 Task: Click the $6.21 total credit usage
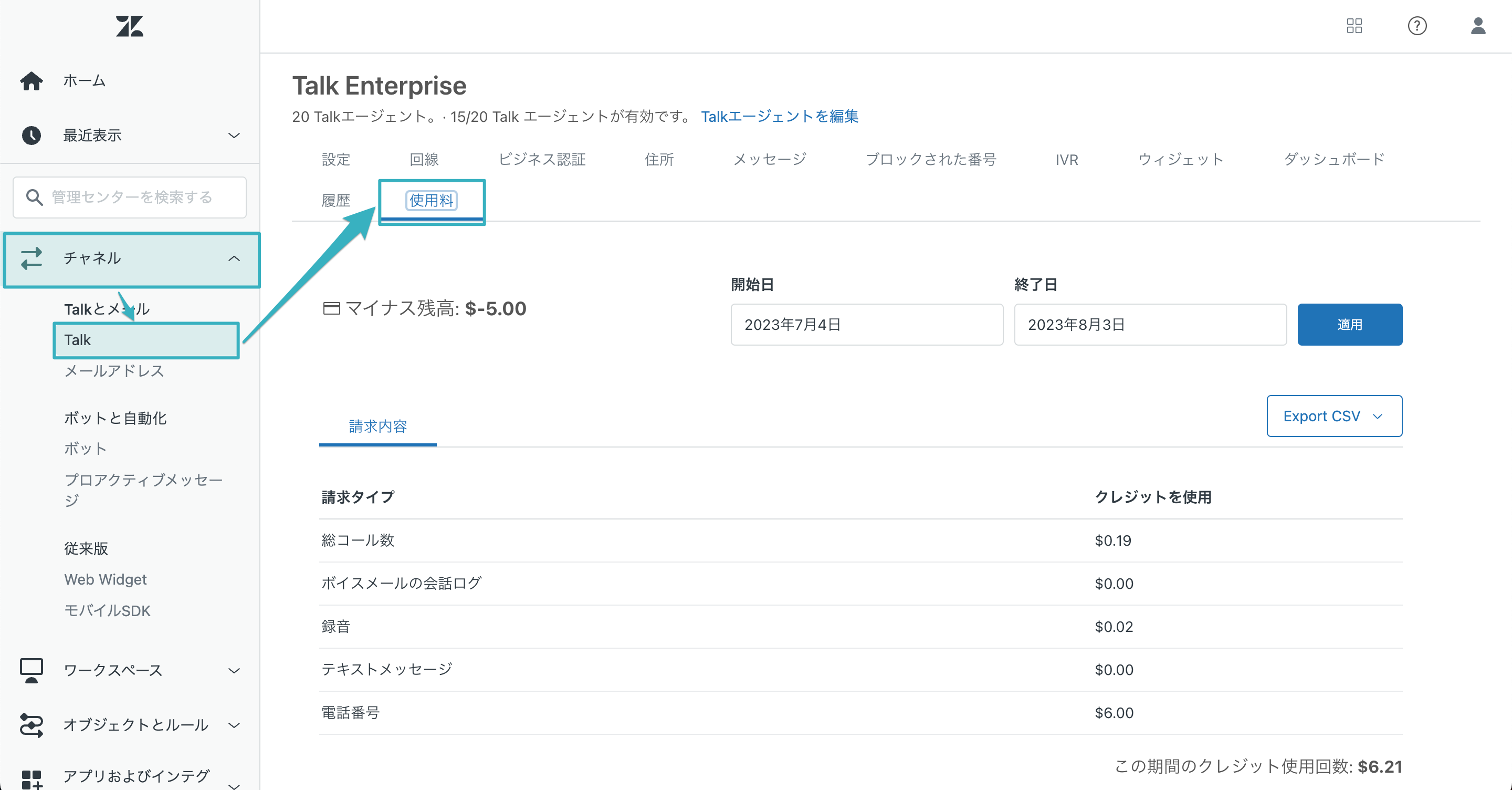point(1380,766)
